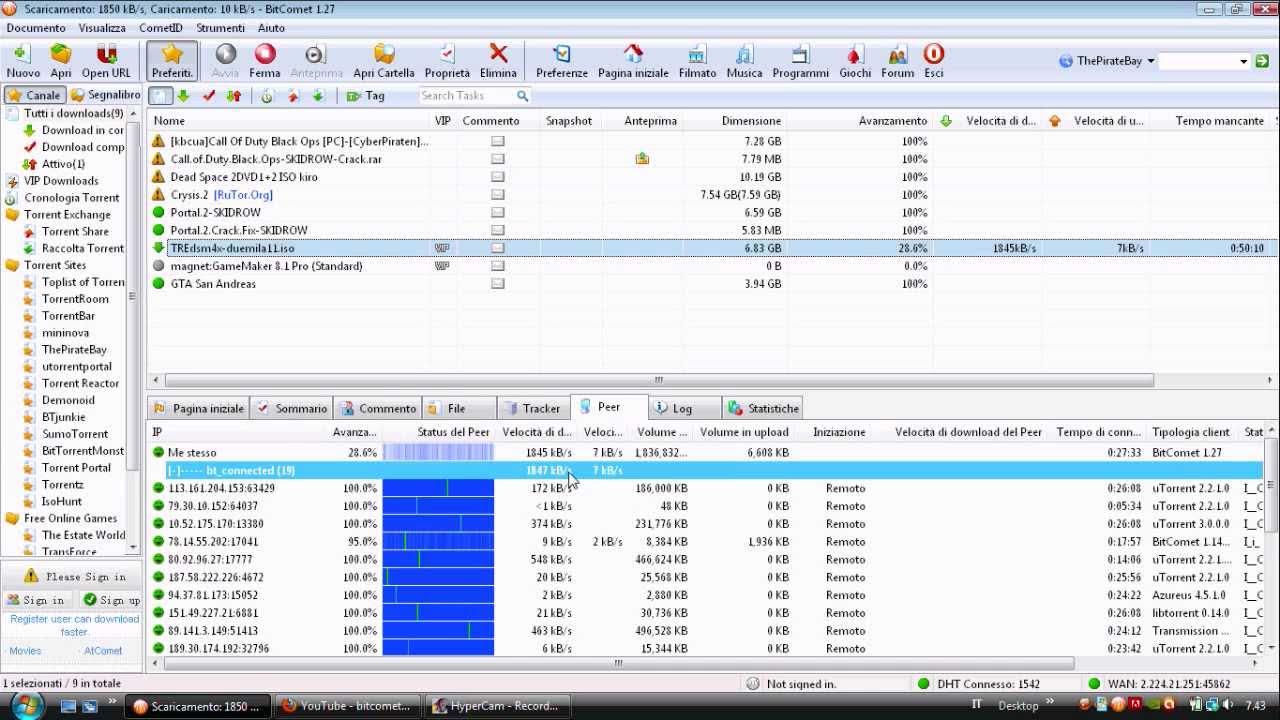Open the Strumenti menu
This screenshot has height=720, width=1280.
click(220, 28)
